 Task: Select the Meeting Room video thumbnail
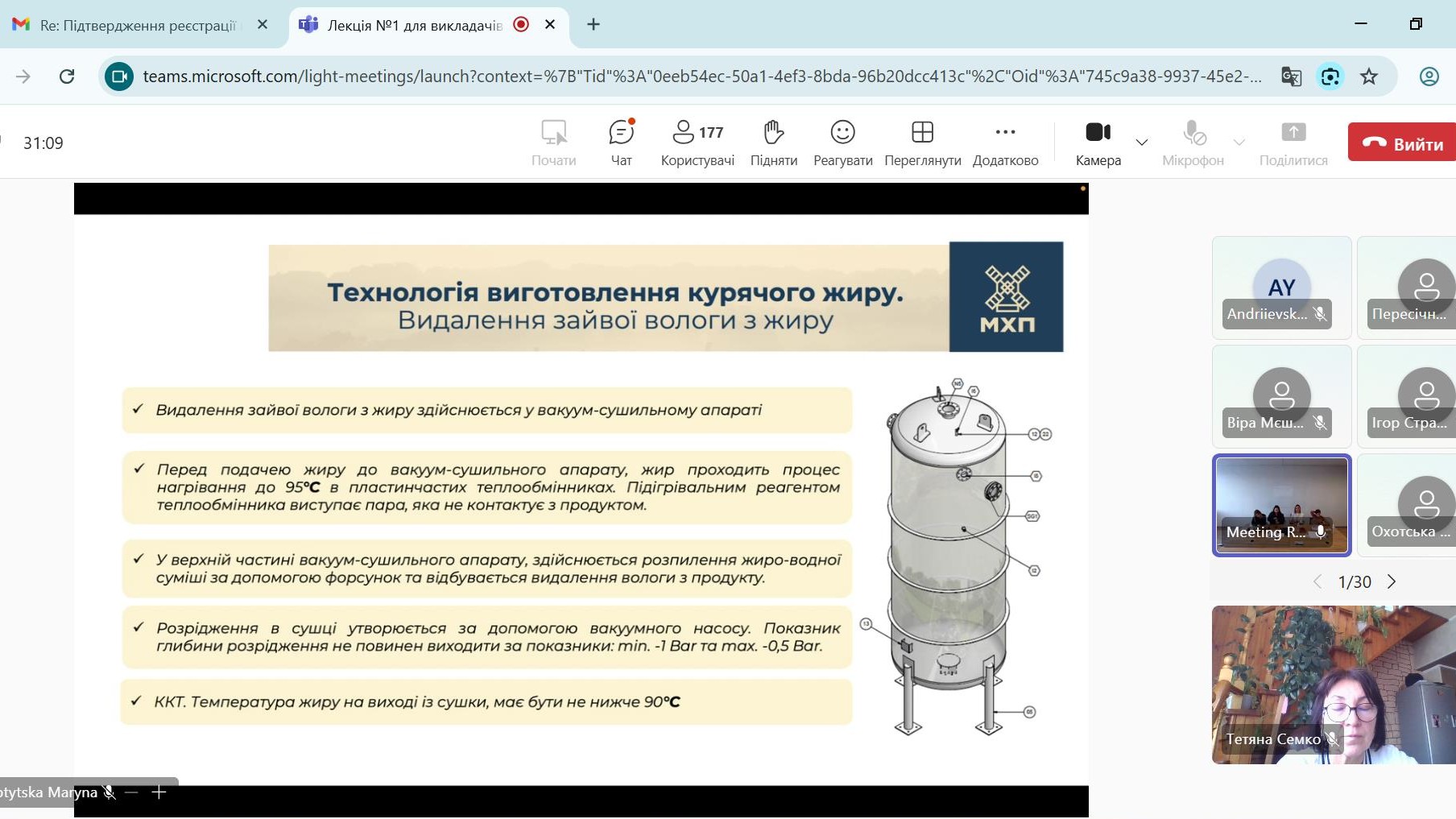point(1281,505)
